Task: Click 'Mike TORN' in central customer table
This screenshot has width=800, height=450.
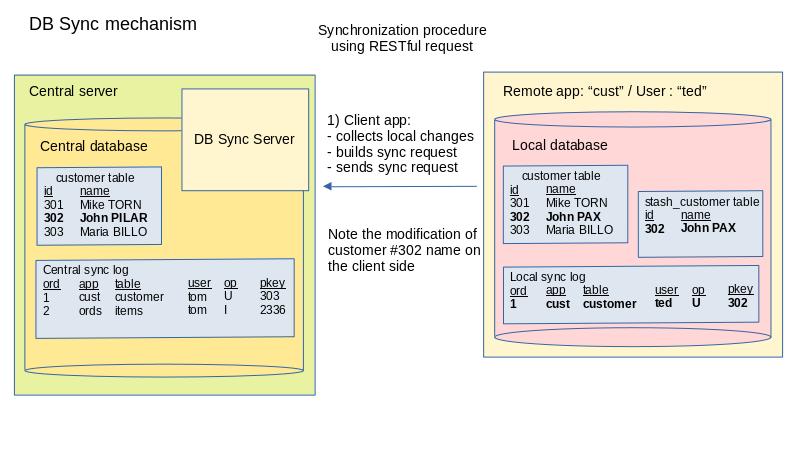Action: (x=110, y=205)
